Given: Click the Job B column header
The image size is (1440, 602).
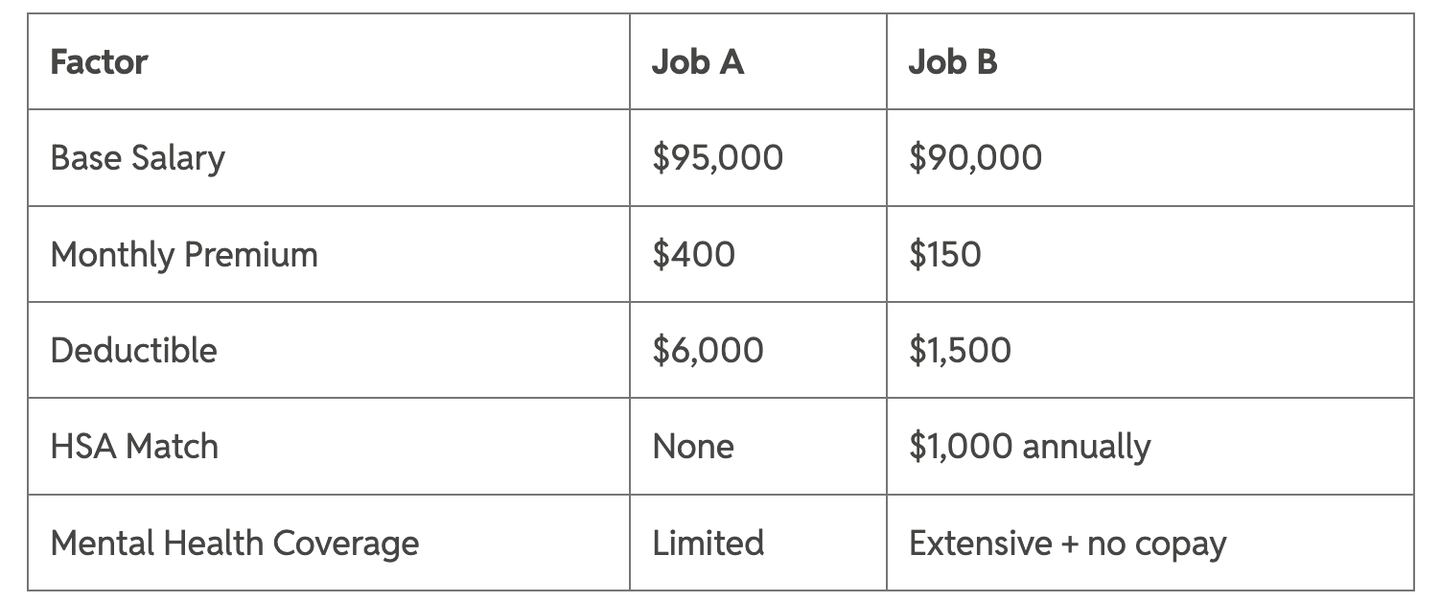Looking at the screenshot, I should pyautogui.click(x=953, y=62).
